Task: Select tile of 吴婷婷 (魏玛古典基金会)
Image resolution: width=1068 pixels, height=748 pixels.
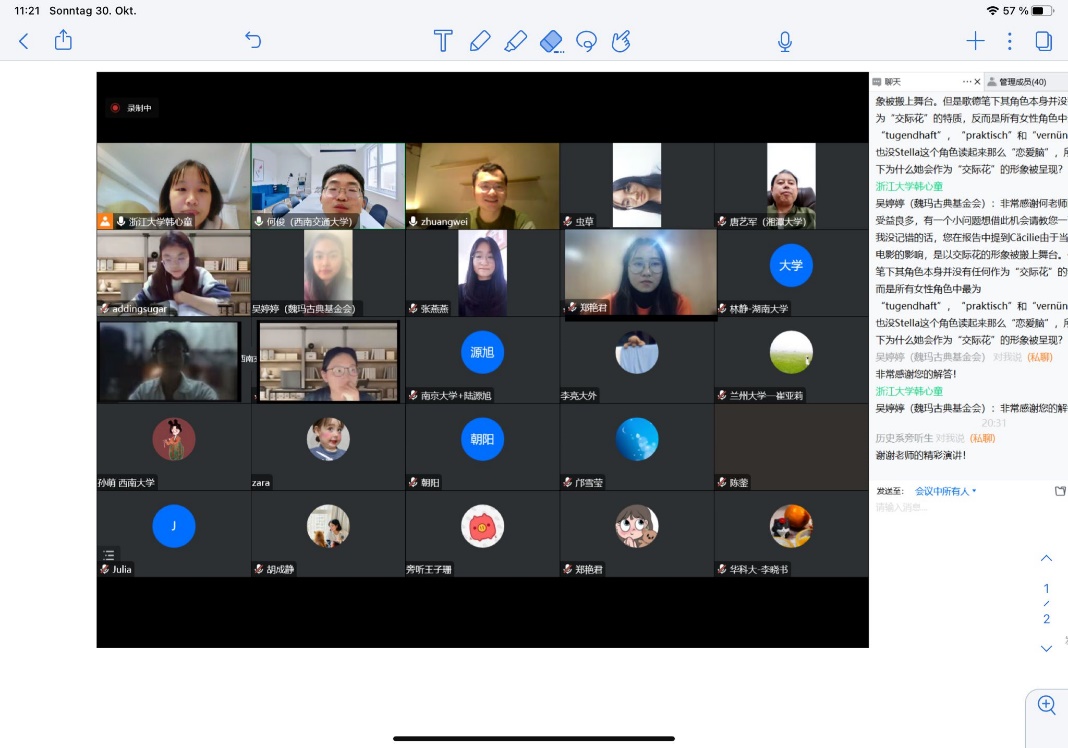Action: coord(328,273)
